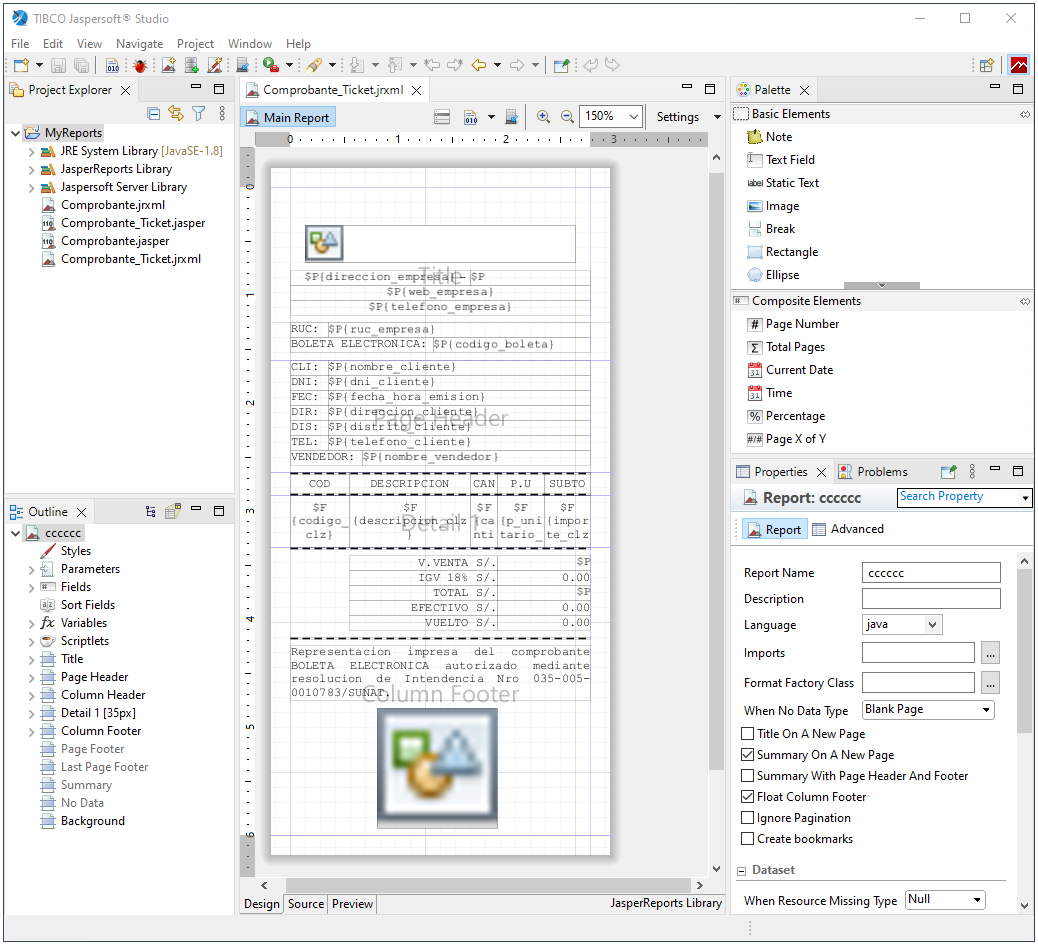Image resolution: width=1038 pixels, height=945 pixels.
Task: Click the editor vertical scrollbar
Action: point(716,471)
